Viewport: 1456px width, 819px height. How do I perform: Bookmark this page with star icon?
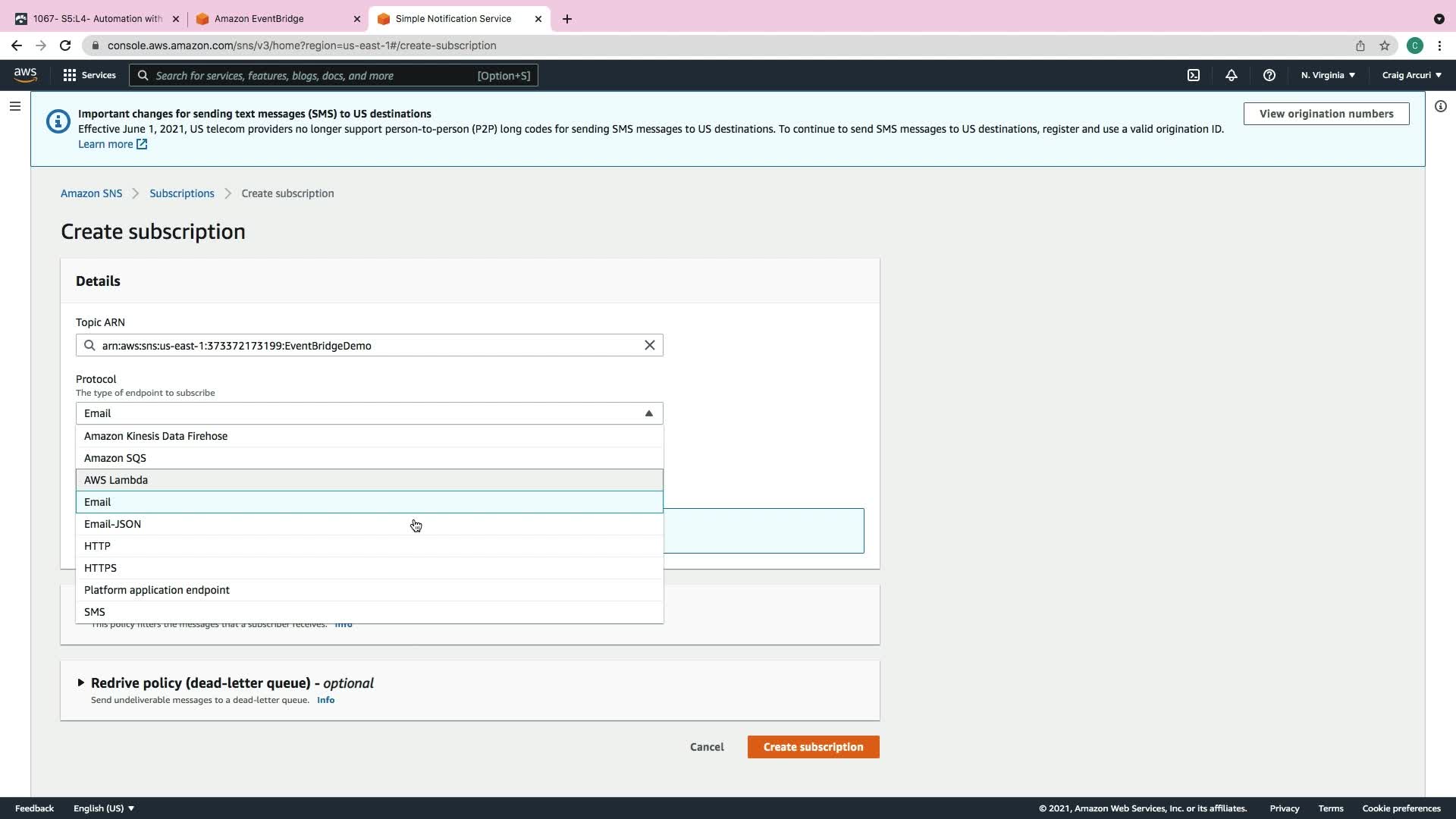point(1385,45)
